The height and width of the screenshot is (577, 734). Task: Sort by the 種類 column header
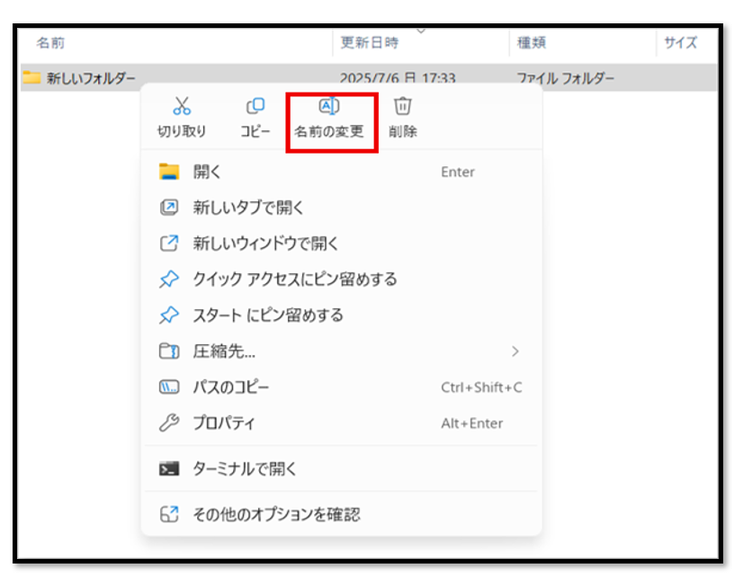click(x=531, y=43)
